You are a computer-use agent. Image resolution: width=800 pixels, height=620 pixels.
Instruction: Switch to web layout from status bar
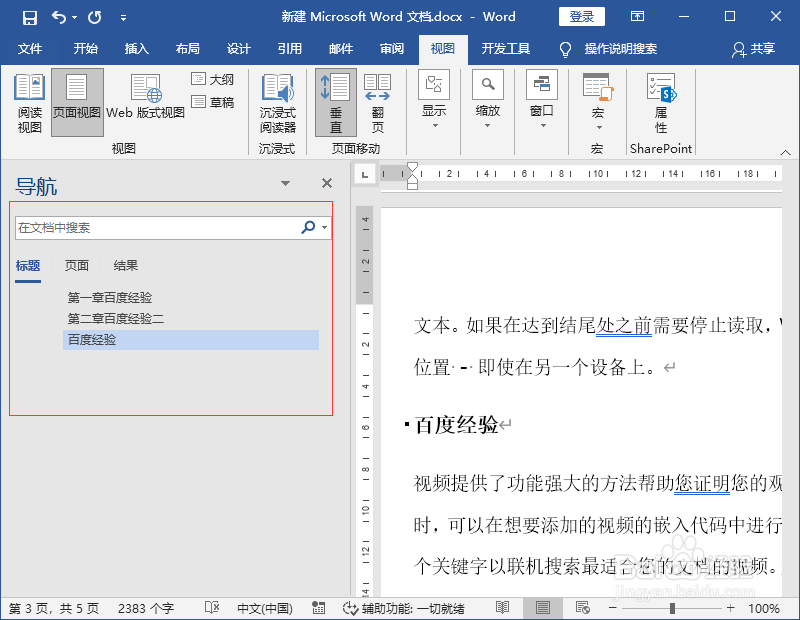tap(583, 607)
